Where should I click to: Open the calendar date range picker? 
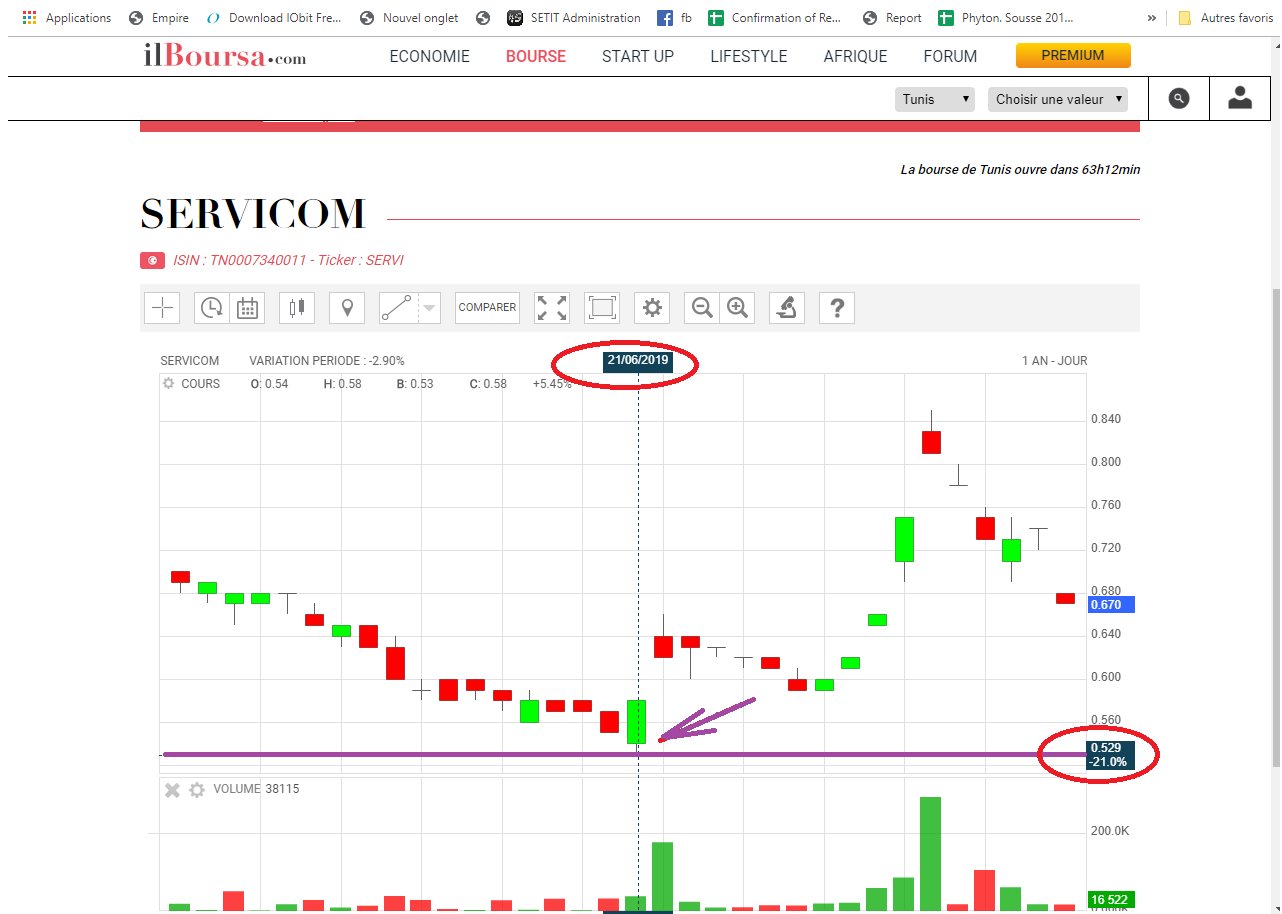coord(247,308)
